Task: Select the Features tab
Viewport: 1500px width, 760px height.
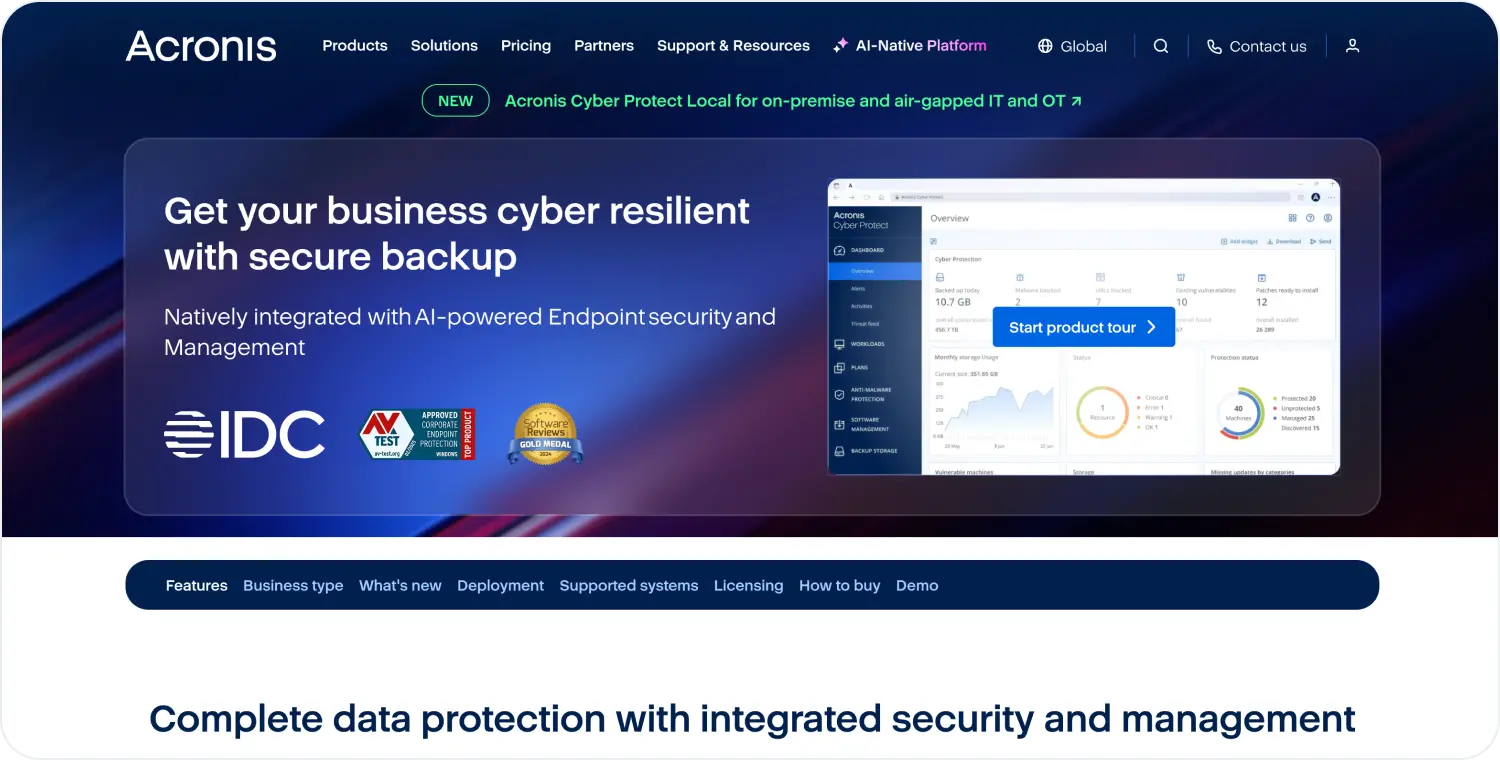Action: click(197, 586)
